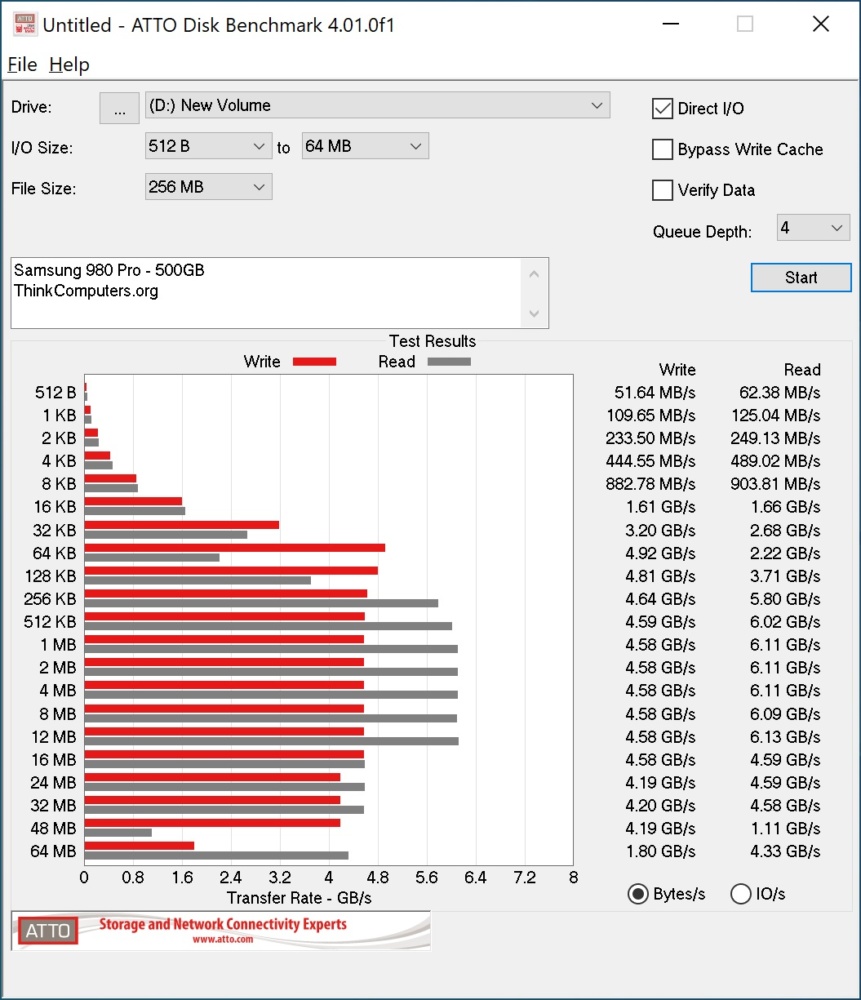Click the drive browse '...' button
Screen dimensions: 861x1000
click(119, 108)
